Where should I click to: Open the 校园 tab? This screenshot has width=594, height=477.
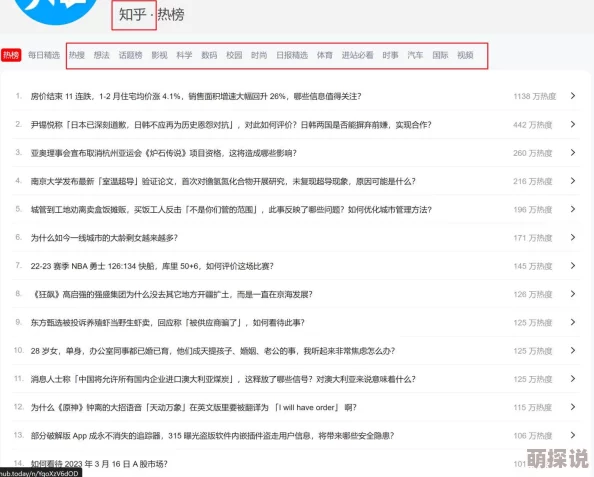[x=234, y=55]
